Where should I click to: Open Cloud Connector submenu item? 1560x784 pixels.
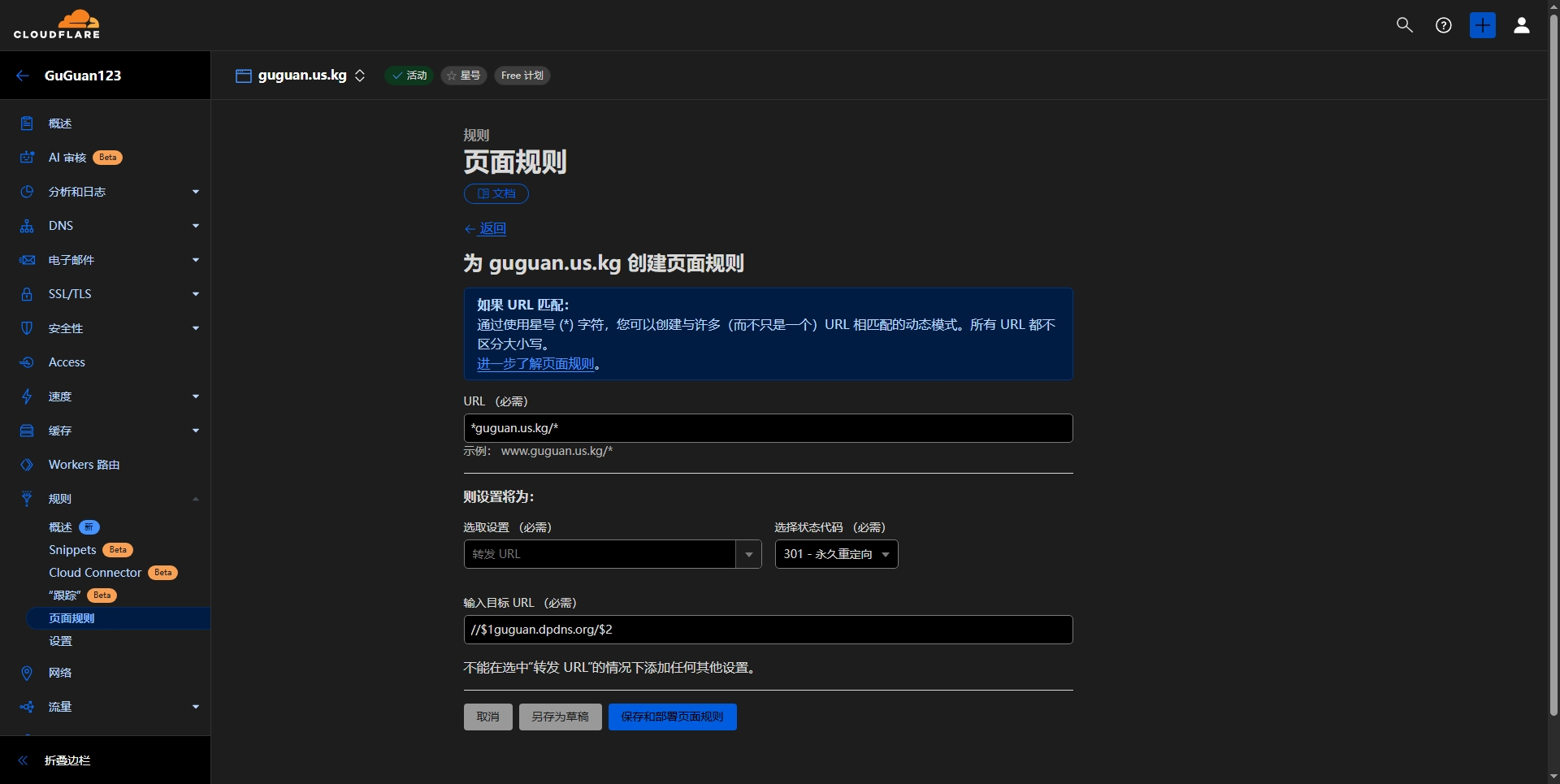click(95, 573)
